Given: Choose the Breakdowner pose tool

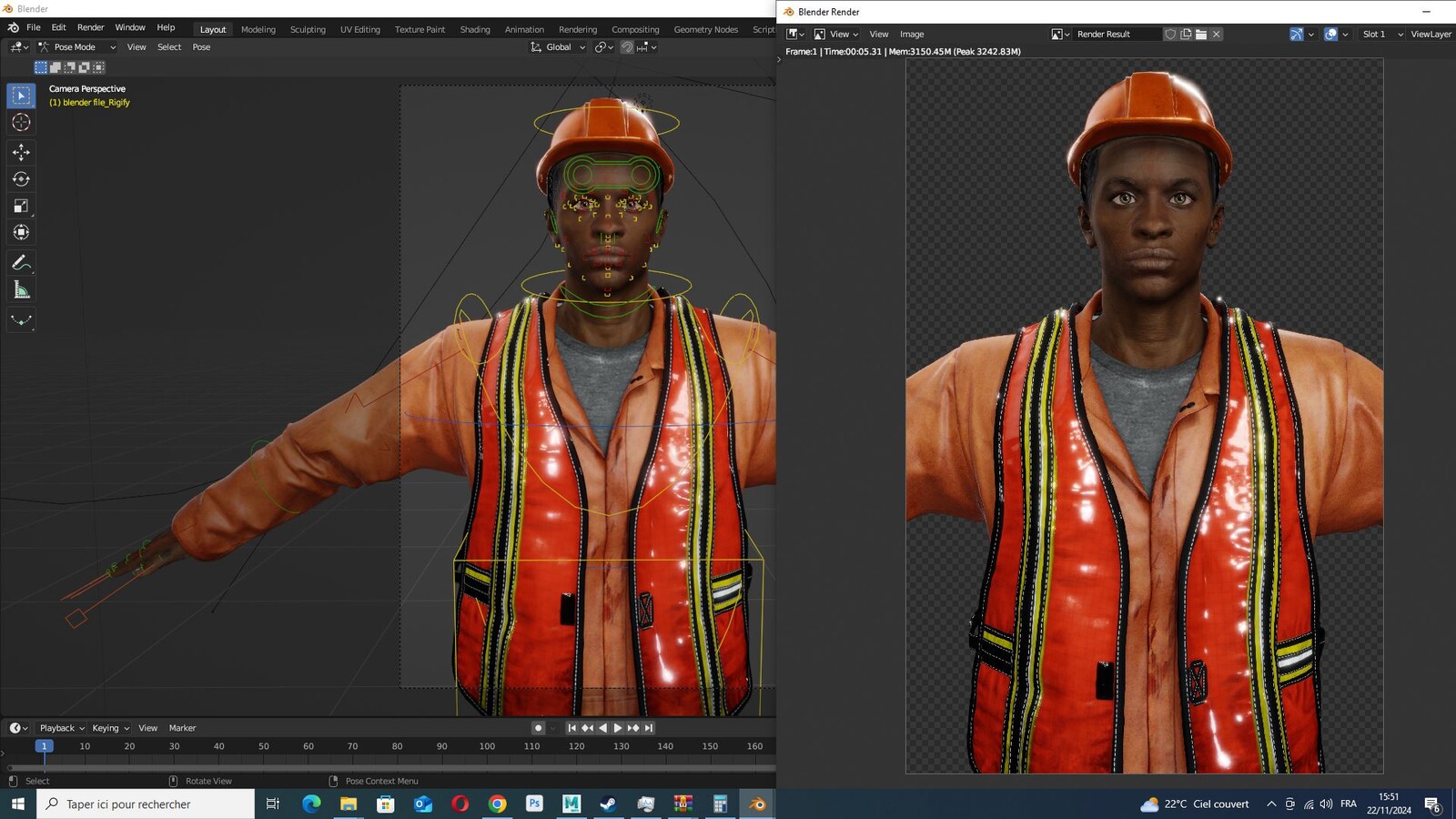Looking at the screenshot, I should [21, 319].
